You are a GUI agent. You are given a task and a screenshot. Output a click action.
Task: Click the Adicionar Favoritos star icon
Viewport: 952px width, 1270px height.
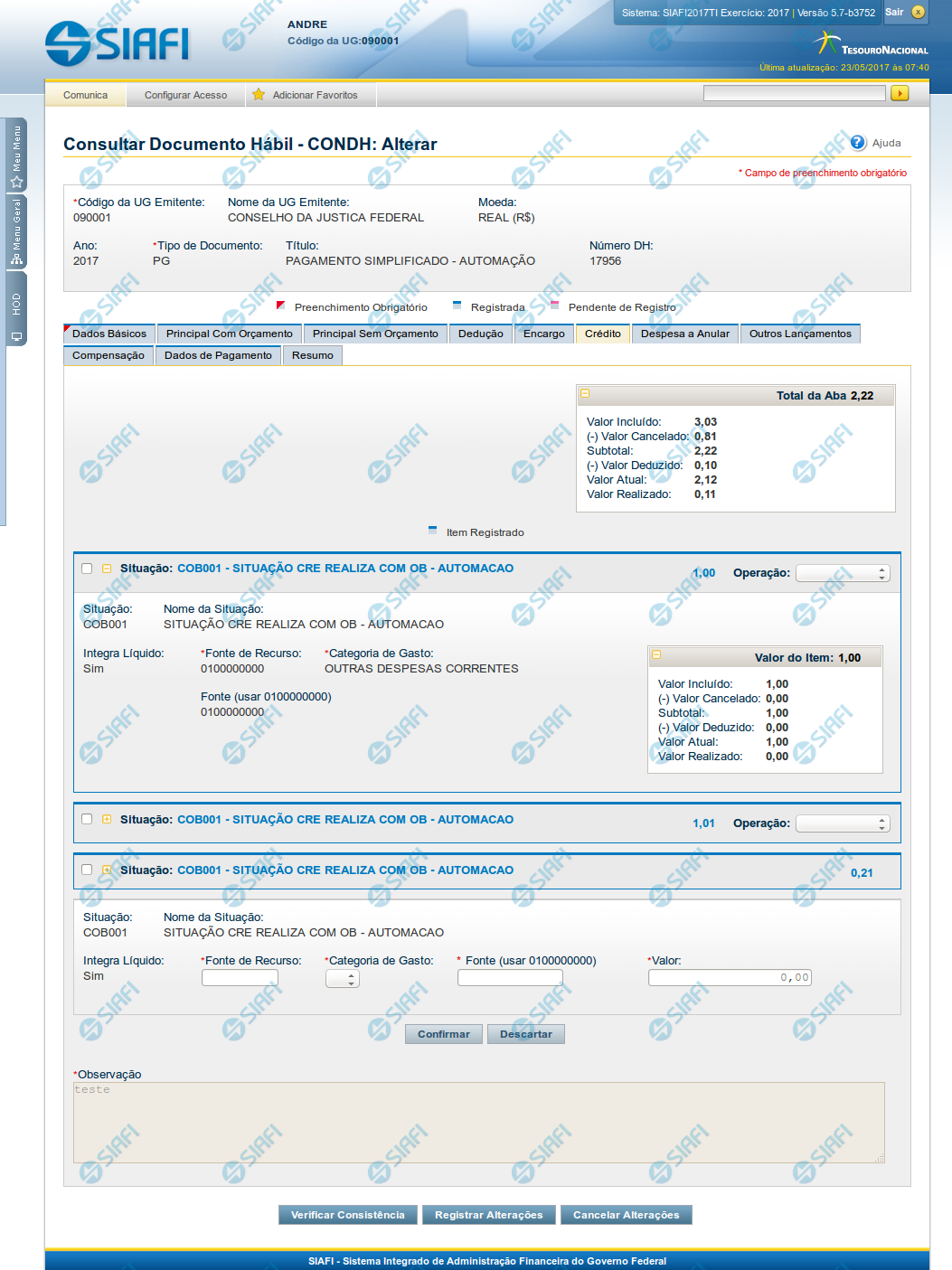pos(259,95)
